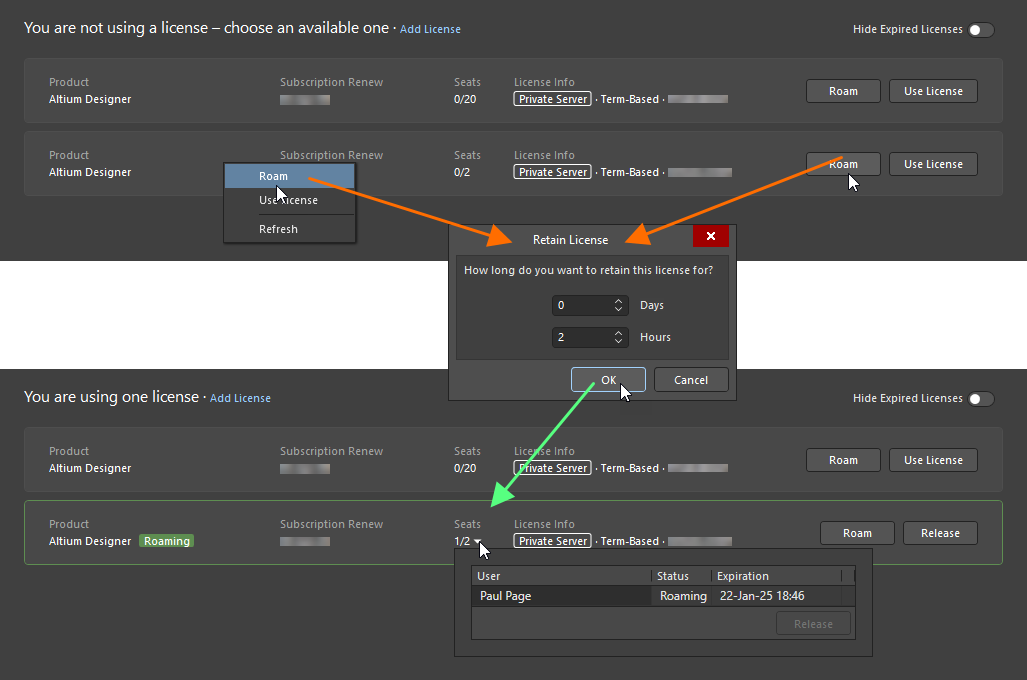The height and width of the screenshot is (680, 1027).
Task: Click Add License link in bottom panel
Action: tap(240, 398)
